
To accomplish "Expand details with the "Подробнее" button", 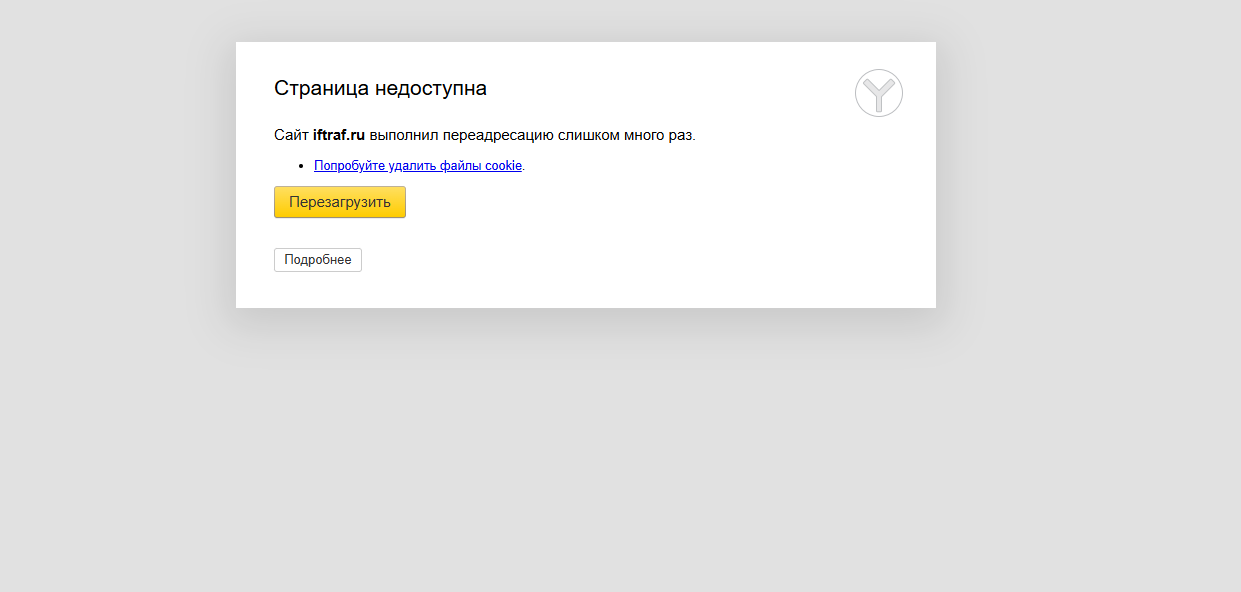I will (317, 260).
